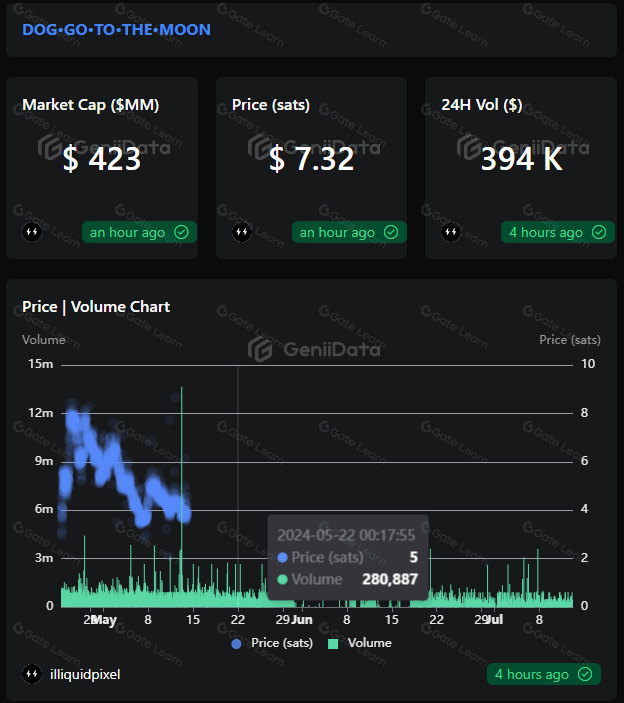Click the author avatar icon in Market Cap card
Viewport: 624px width, 703px height.
pyautogui.click(x=32, y=232)
